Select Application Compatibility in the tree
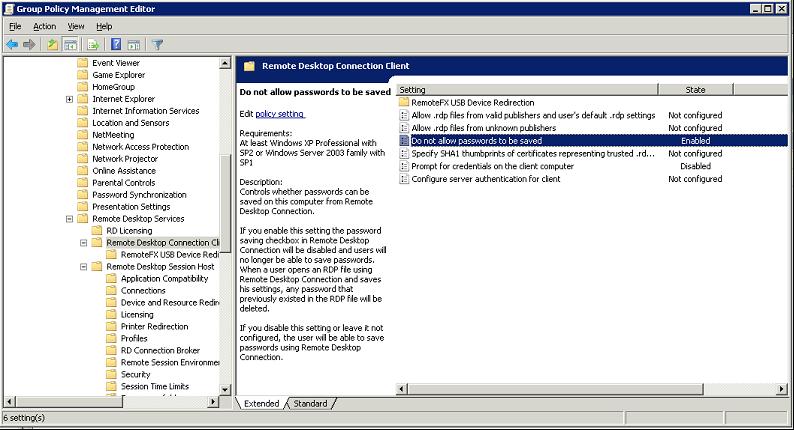The width and height of the screenshot is (794, 430). (164, 279)
